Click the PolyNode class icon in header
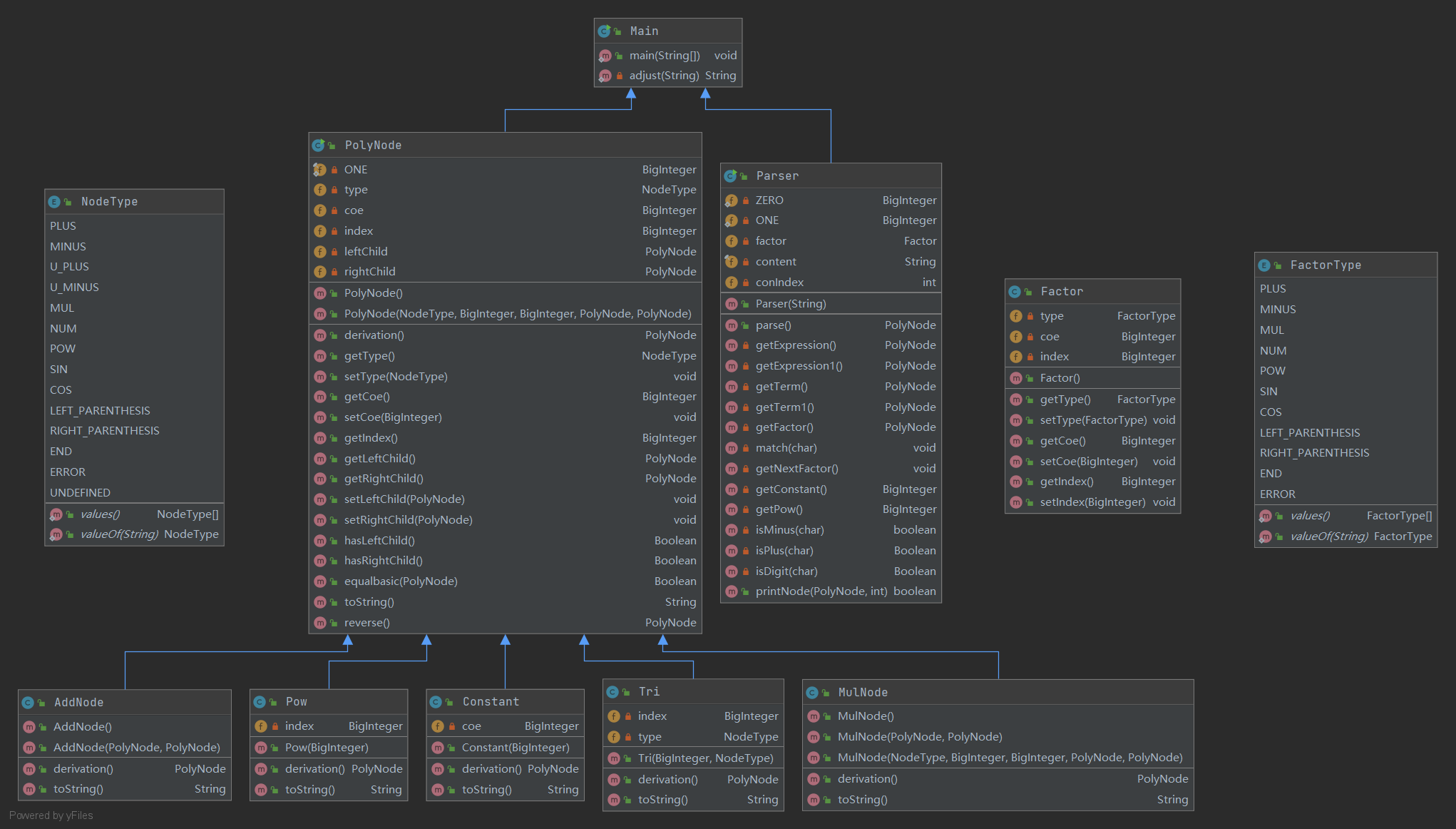This screenshot has width=1456, height=829. (x=318, y=146)
